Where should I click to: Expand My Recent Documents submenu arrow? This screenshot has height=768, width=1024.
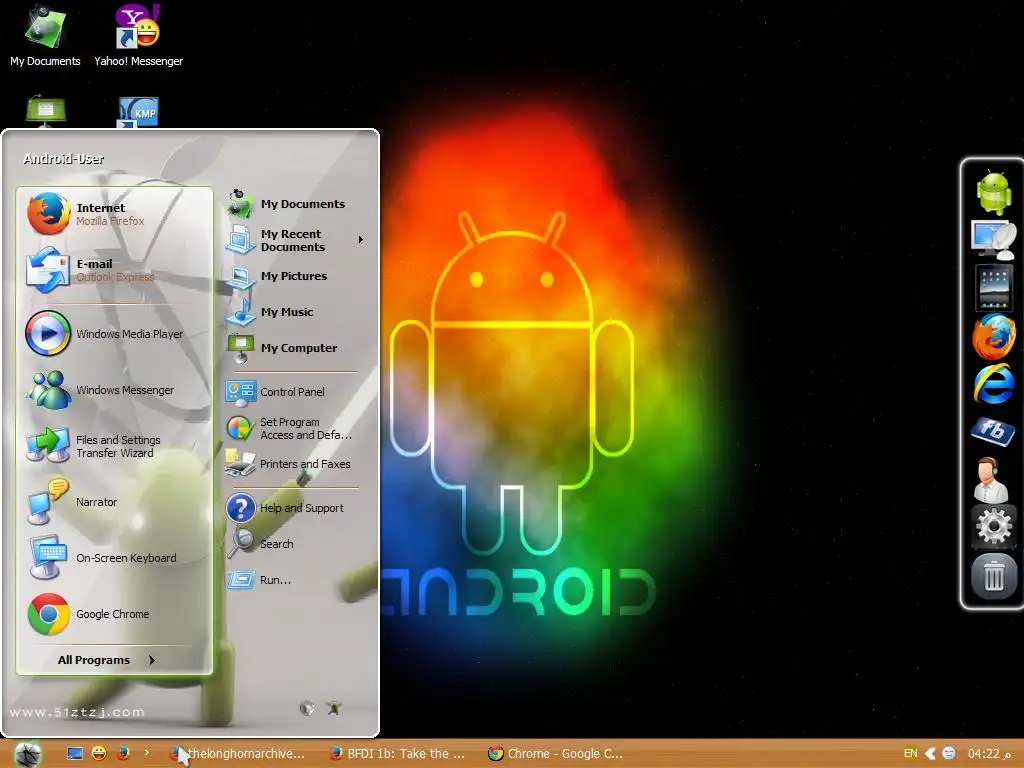[360, 240]
